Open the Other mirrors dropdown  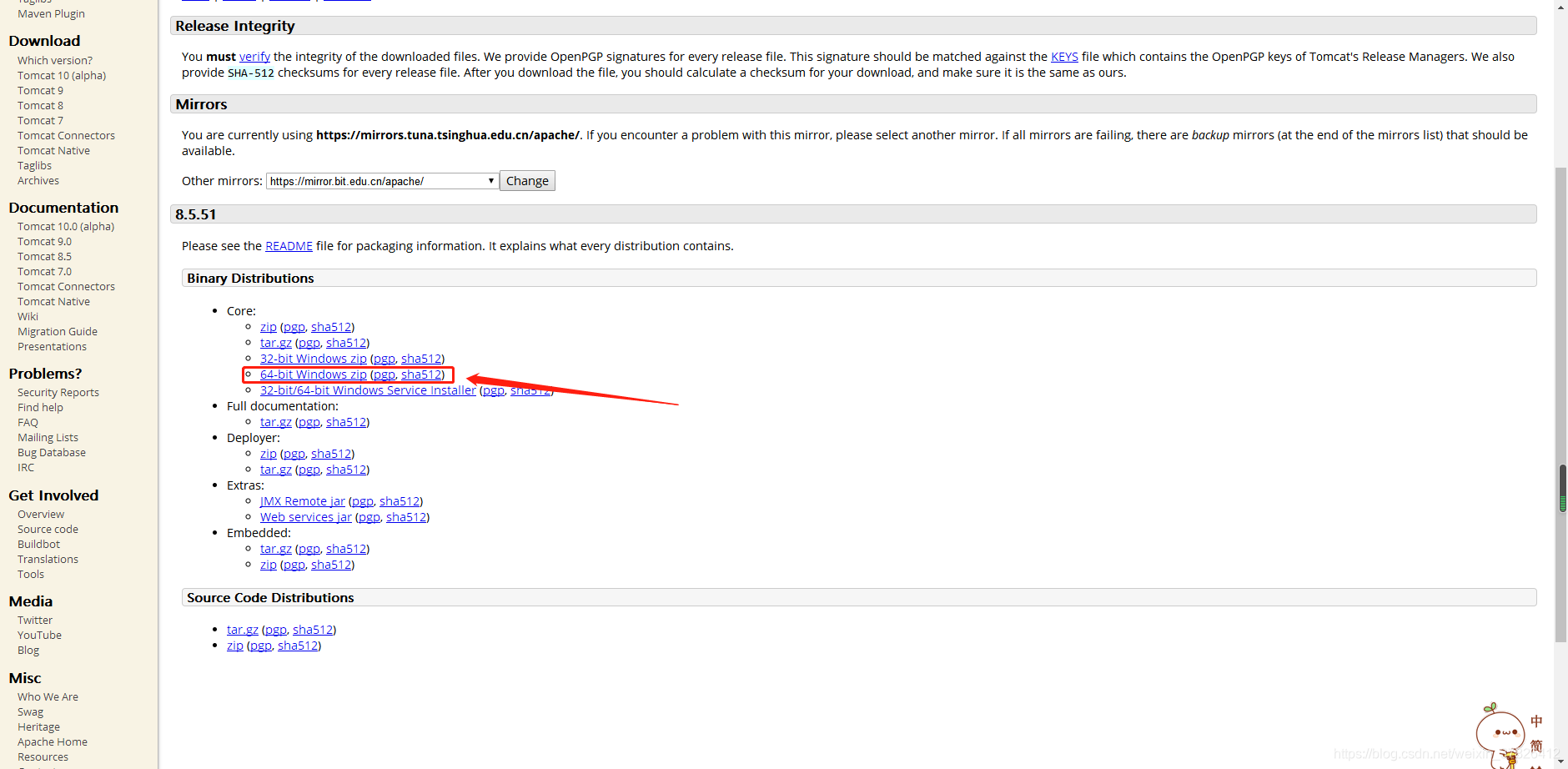(x=382, y=181)
